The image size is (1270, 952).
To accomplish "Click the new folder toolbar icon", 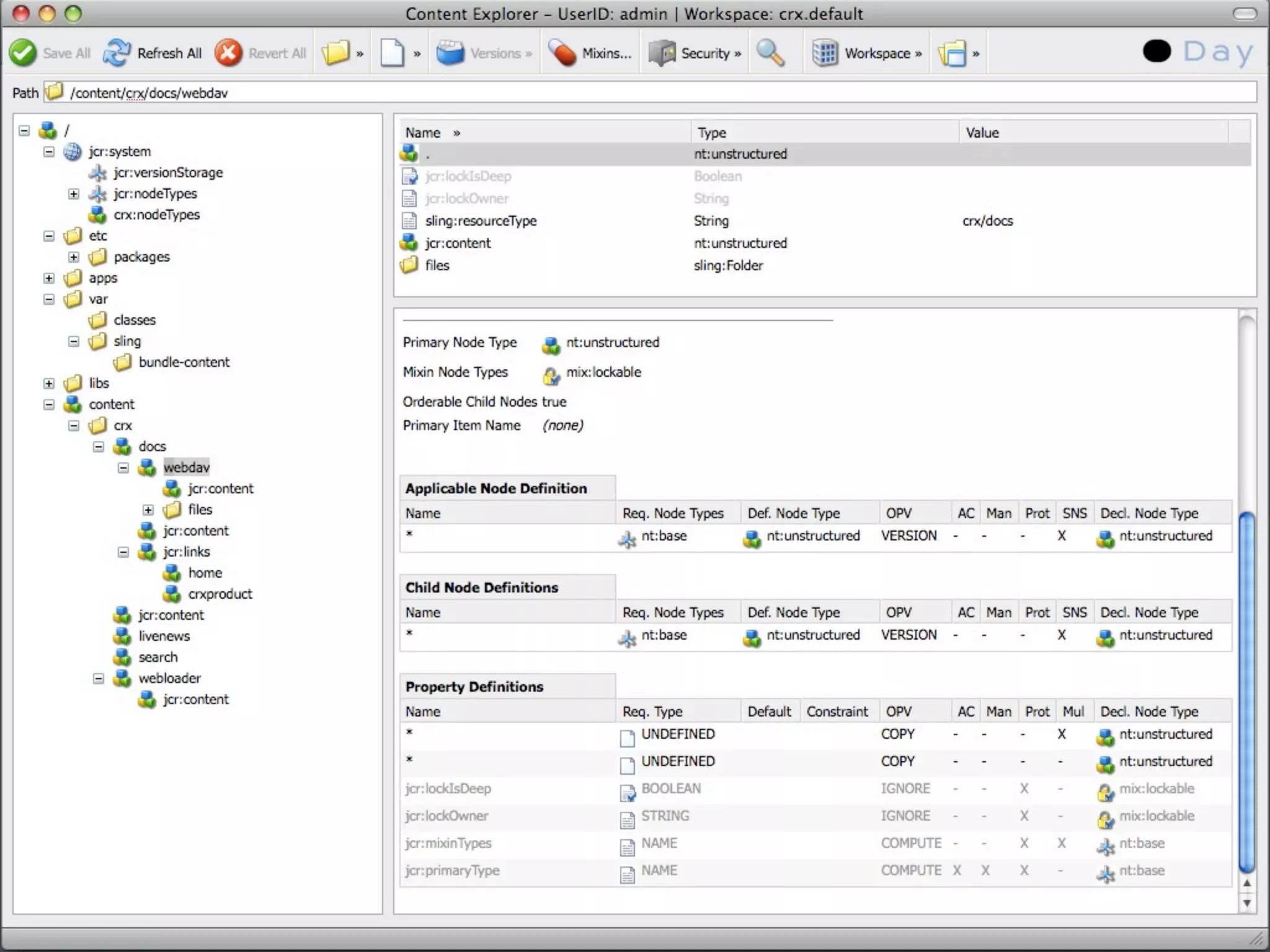I will (x=335, y=53).
